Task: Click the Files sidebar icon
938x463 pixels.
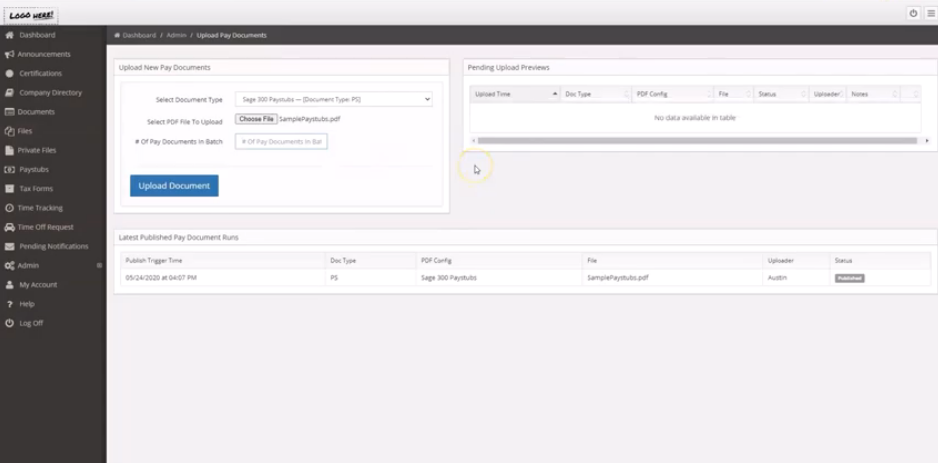Action: coord(9,131)
